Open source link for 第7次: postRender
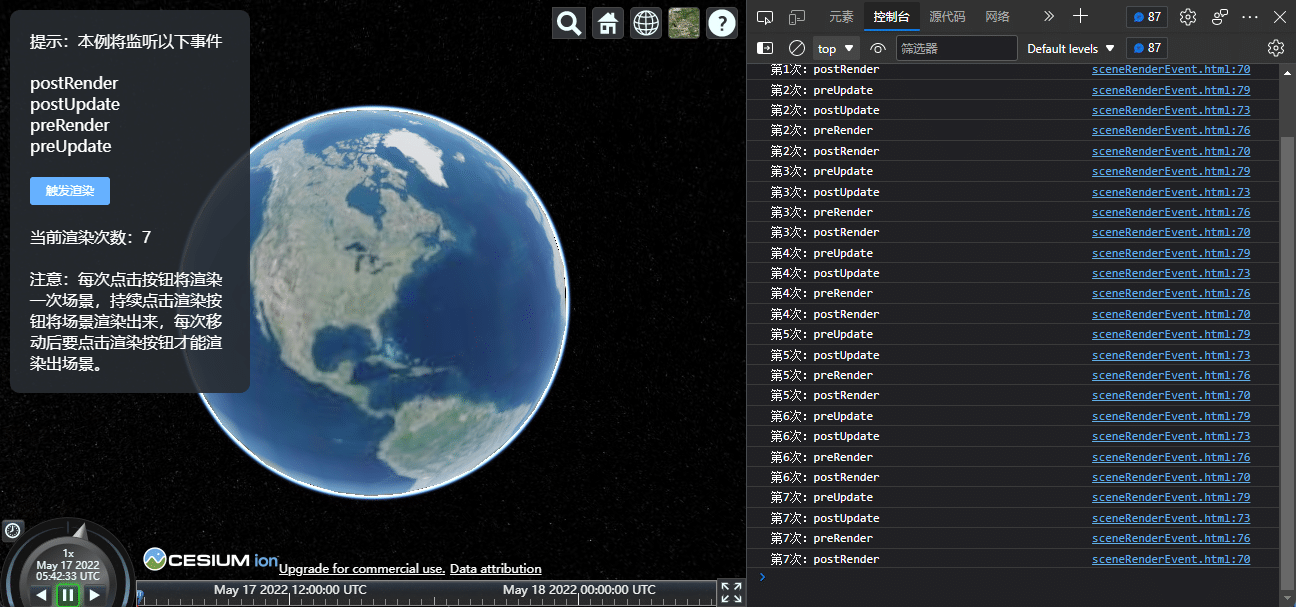This screenshot has width=1296, height=607. [1171, 559]
